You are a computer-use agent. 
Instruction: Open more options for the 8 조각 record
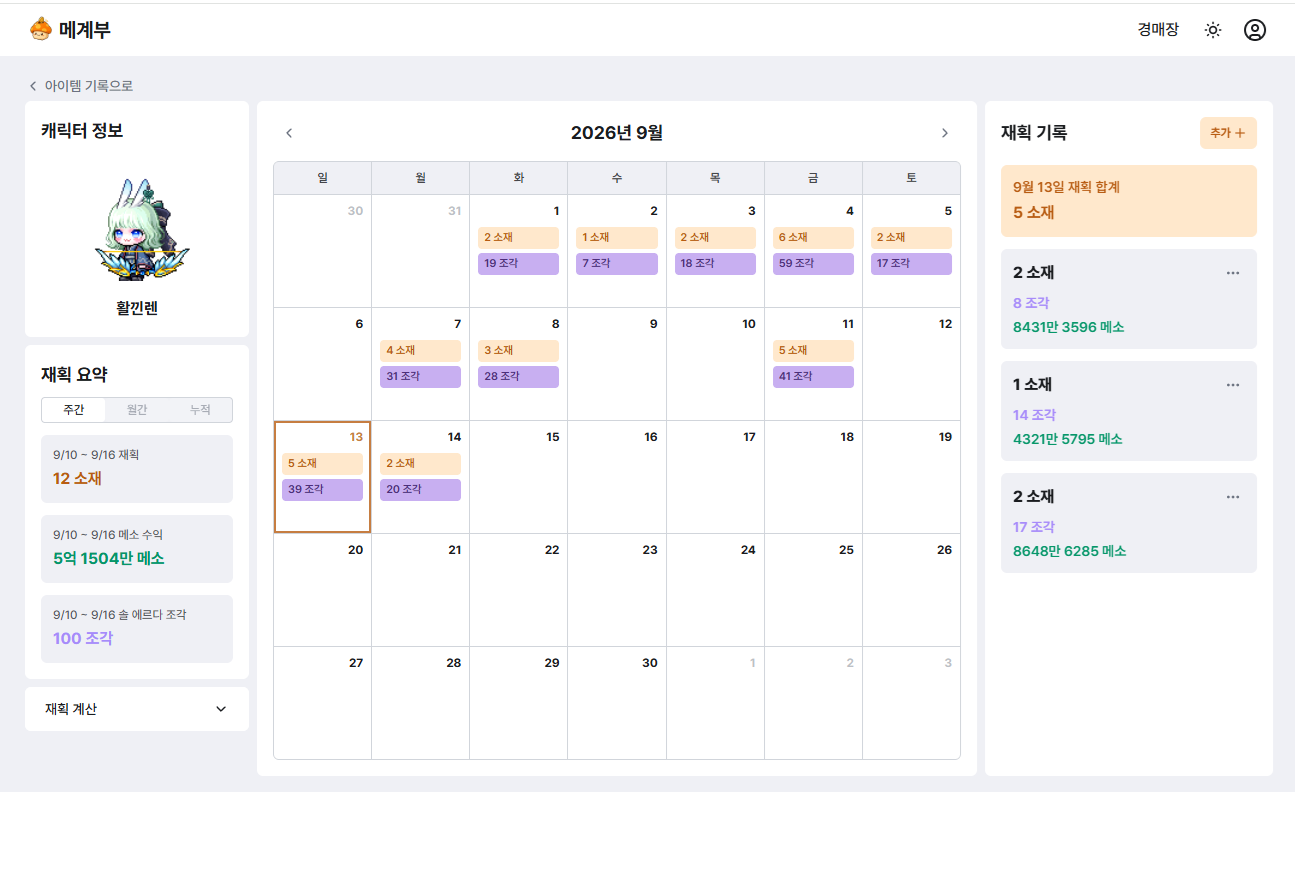[x=1233, y=273]
